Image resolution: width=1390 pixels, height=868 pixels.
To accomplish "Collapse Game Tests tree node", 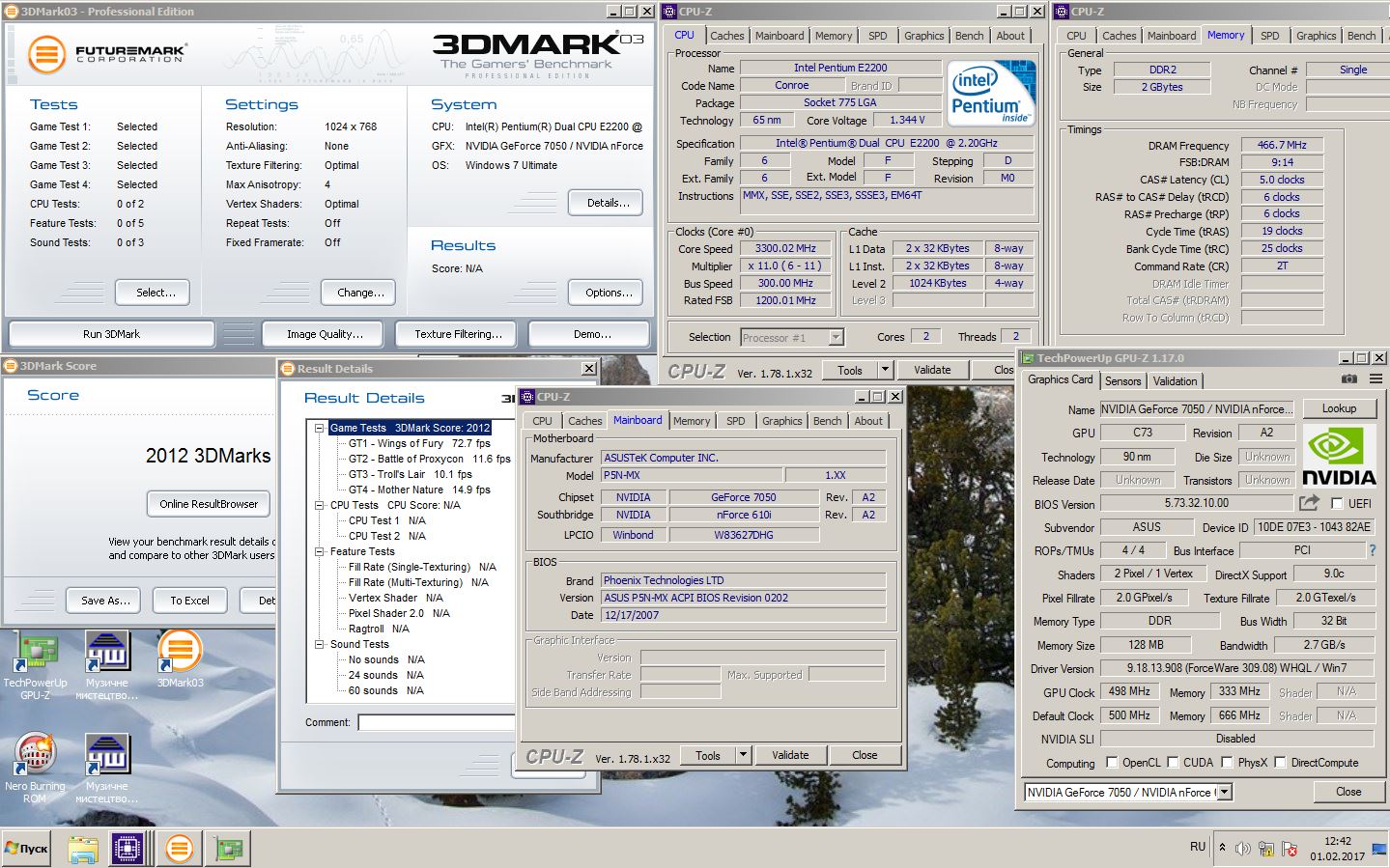I will [x=319, y=428].
